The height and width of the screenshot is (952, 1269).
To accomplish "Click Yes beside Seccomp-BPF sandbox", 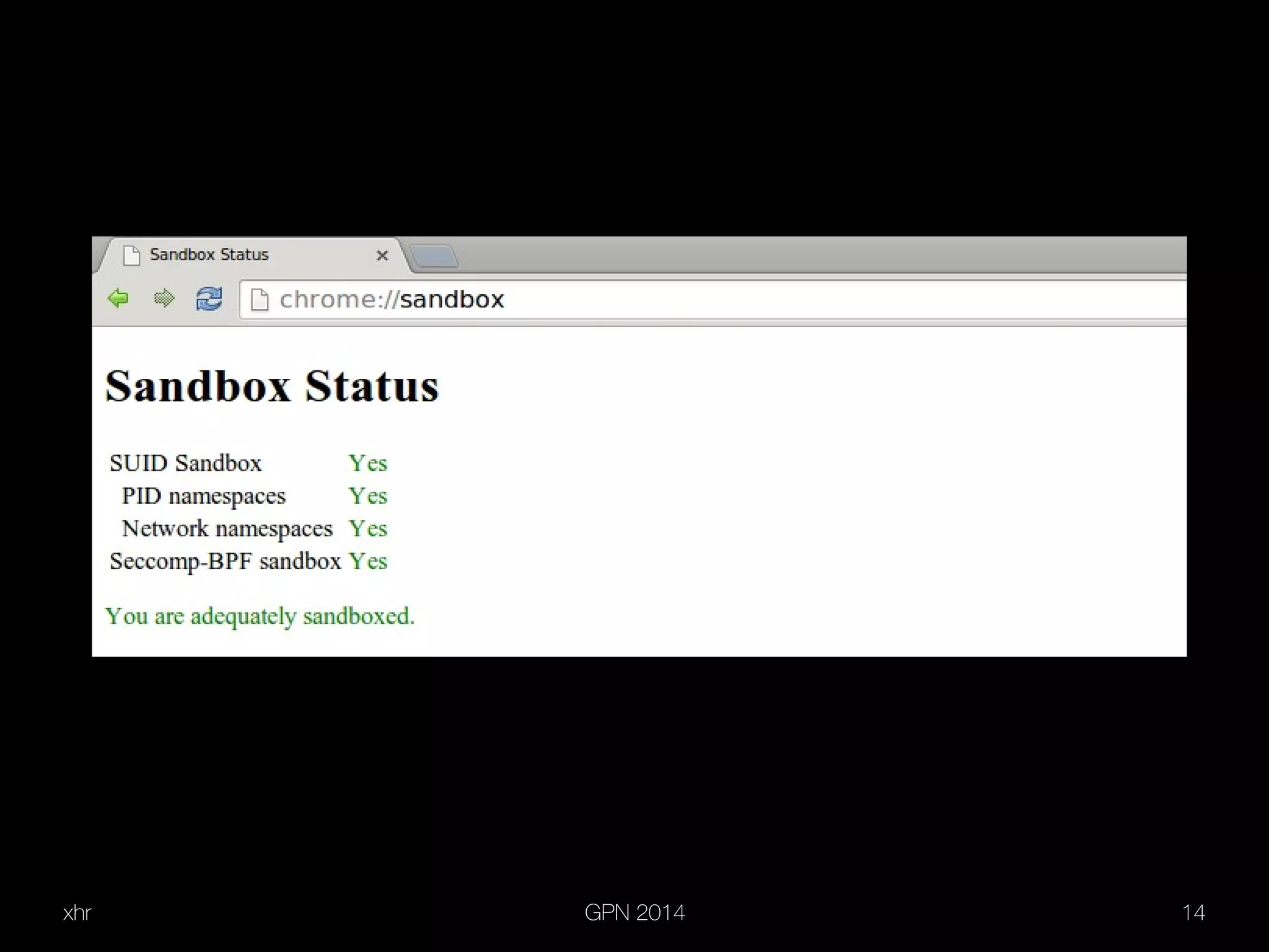I will (x=368, y=561).
